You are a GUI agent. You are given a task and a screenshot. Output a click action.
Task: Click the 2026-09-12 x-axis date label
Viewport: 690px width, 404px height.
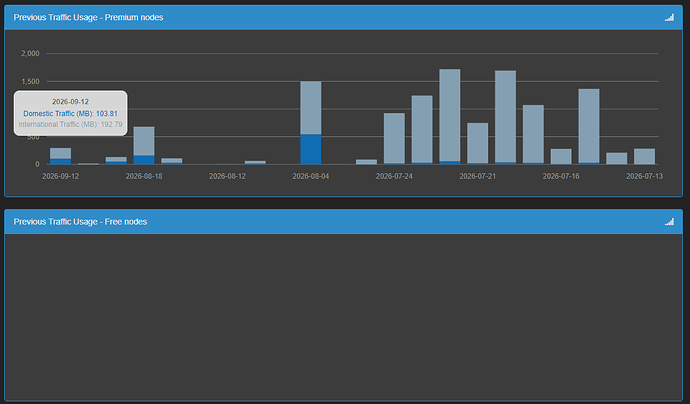click(60, 176)
